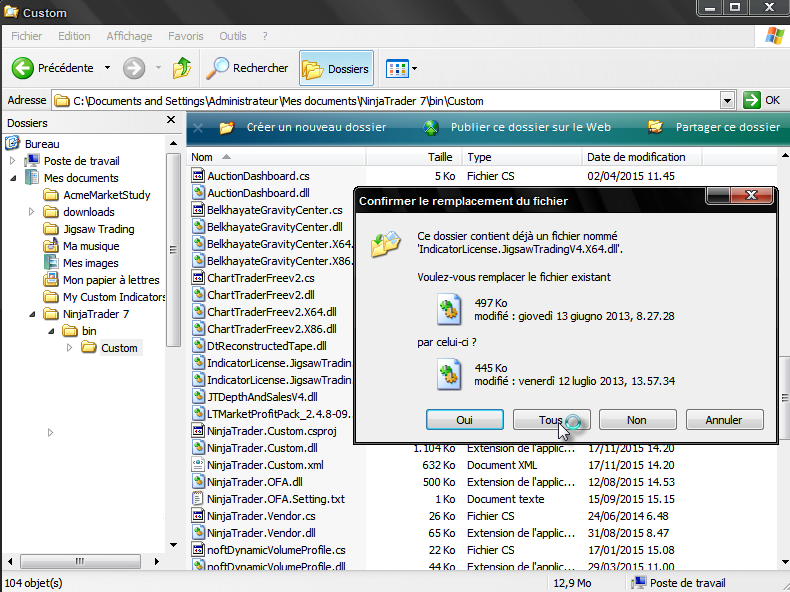
Task: Expand the downloads folder node
Action: pos(32,212)
